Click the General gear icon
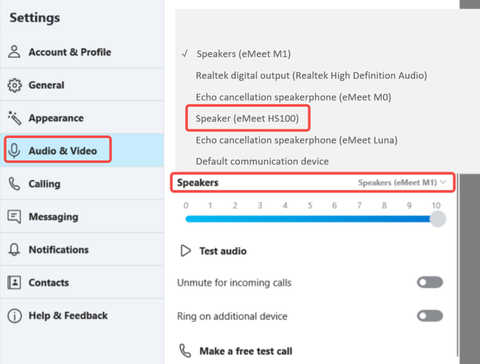This screenshot has width=480, height=364. 14,85
